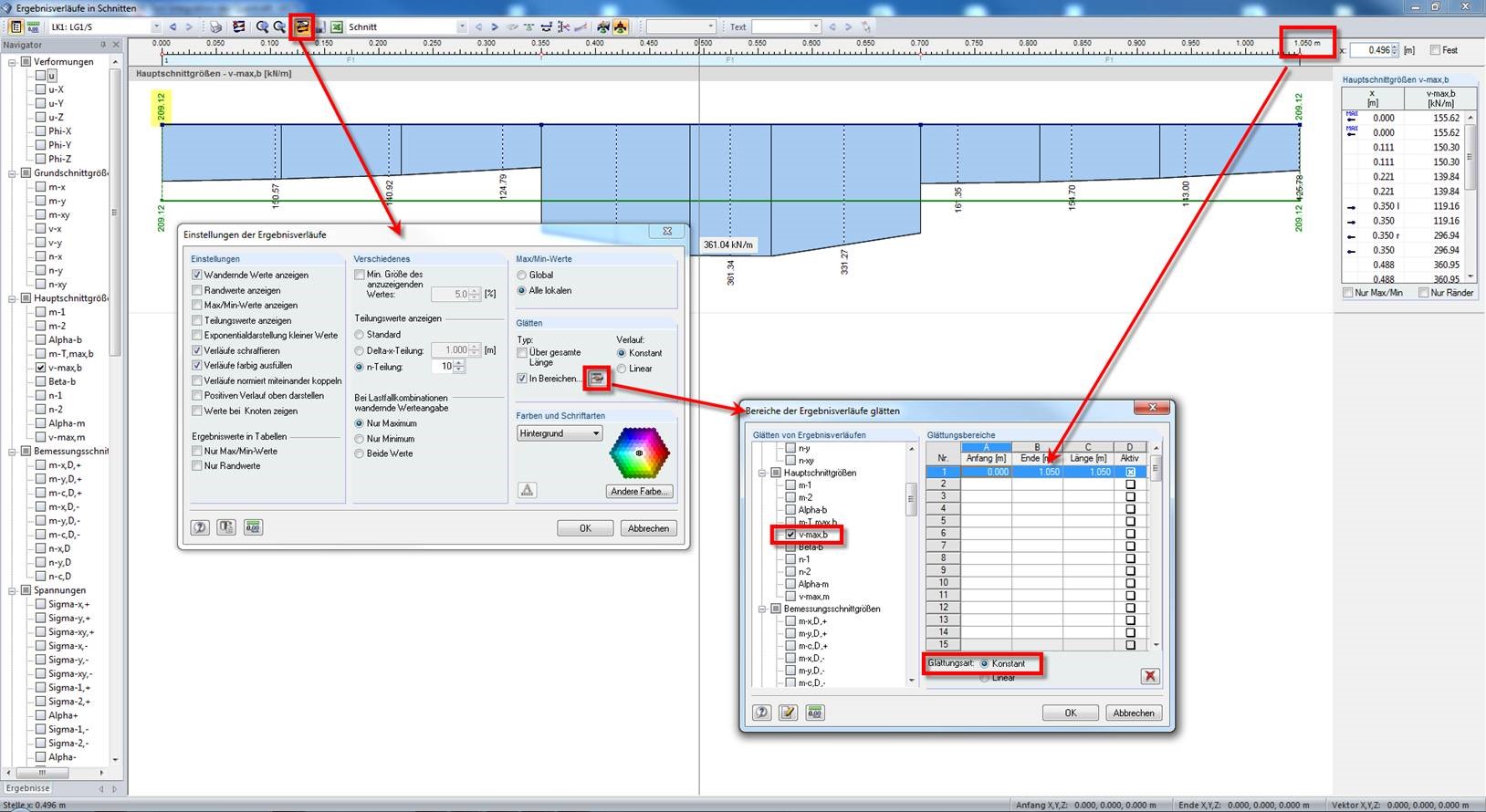Click the flag-striped toolbar icon

(x=238, y=26)
